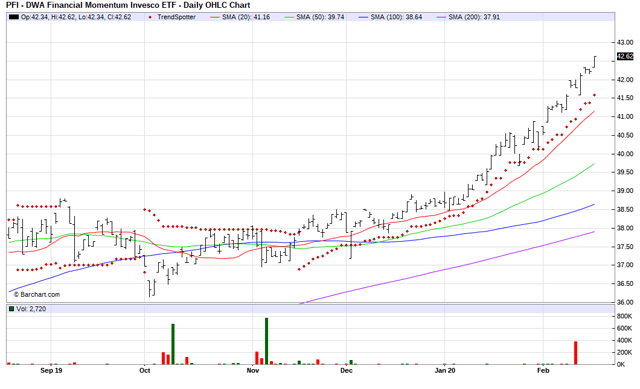
Task: Click the 400K volume axis label
Action: (624, 340)
